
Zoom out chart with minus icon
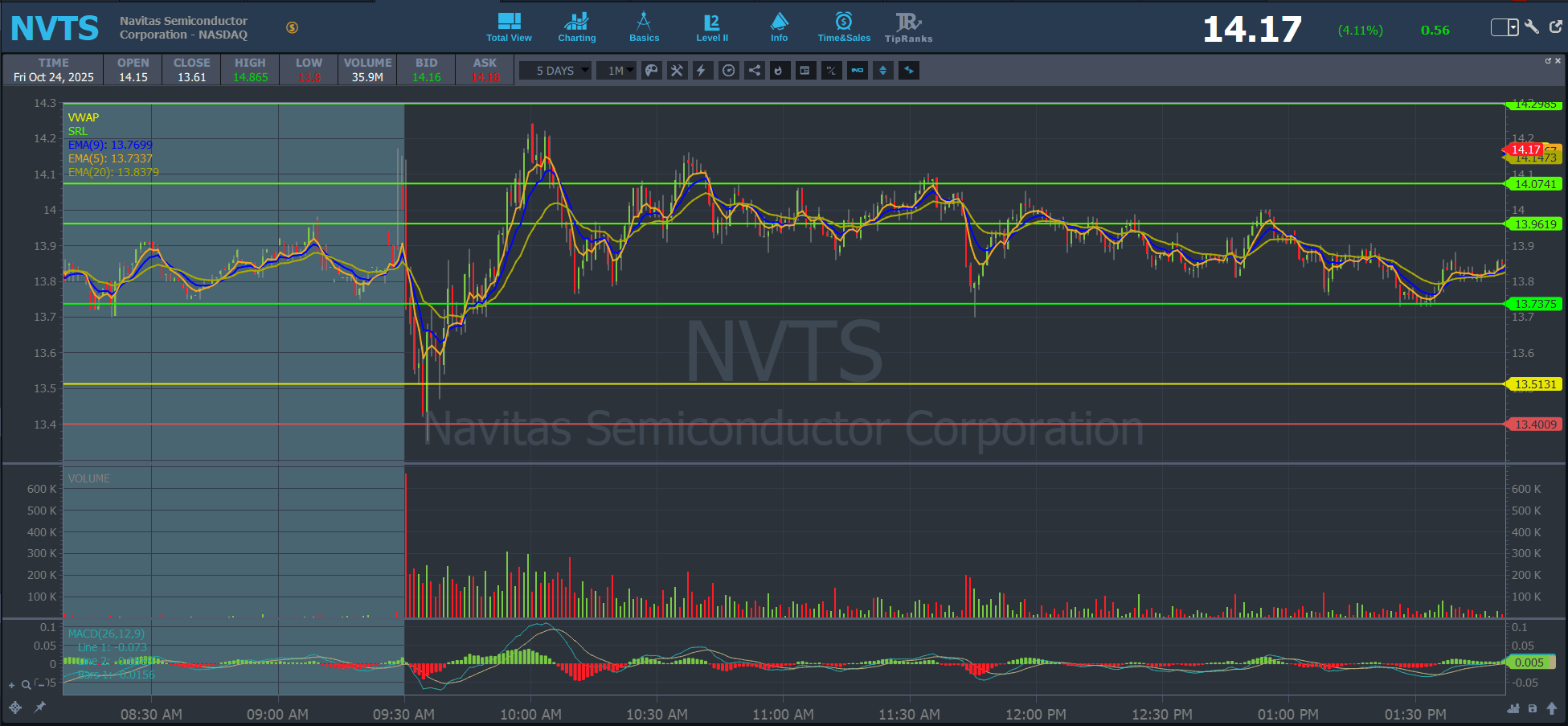(40, 685)
